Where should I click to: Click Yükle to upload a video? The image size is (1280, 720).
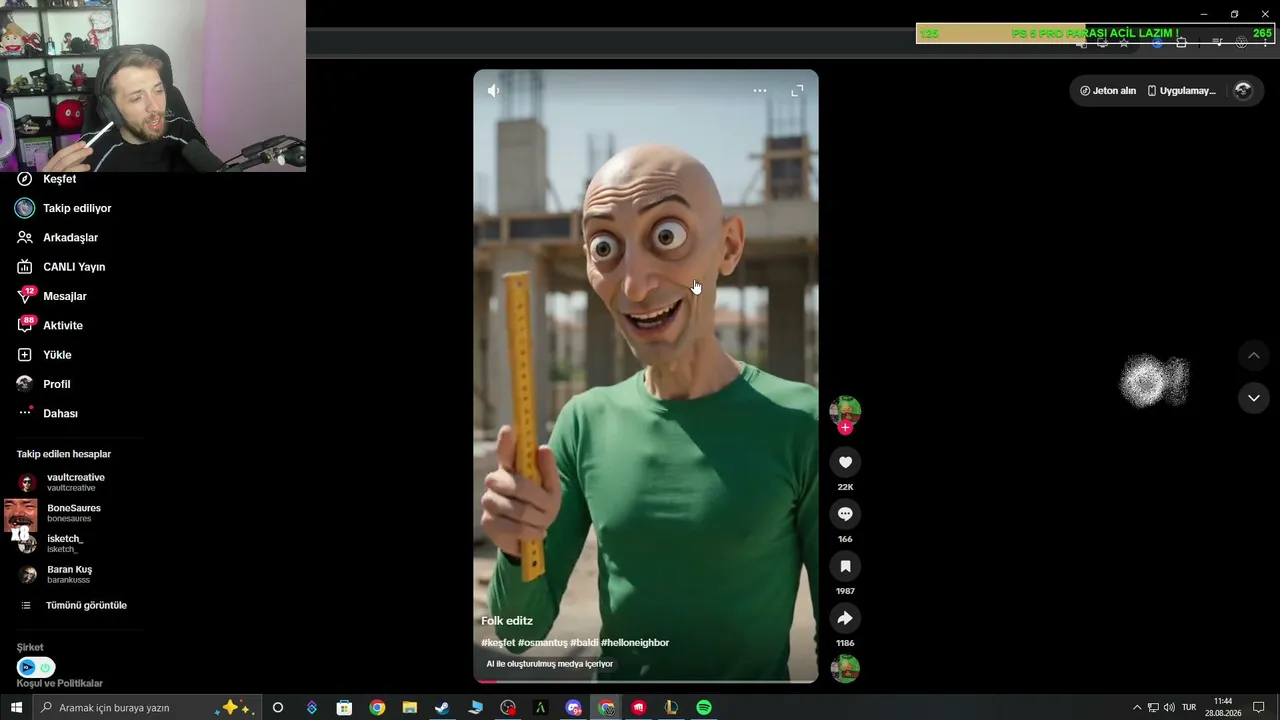44,355
